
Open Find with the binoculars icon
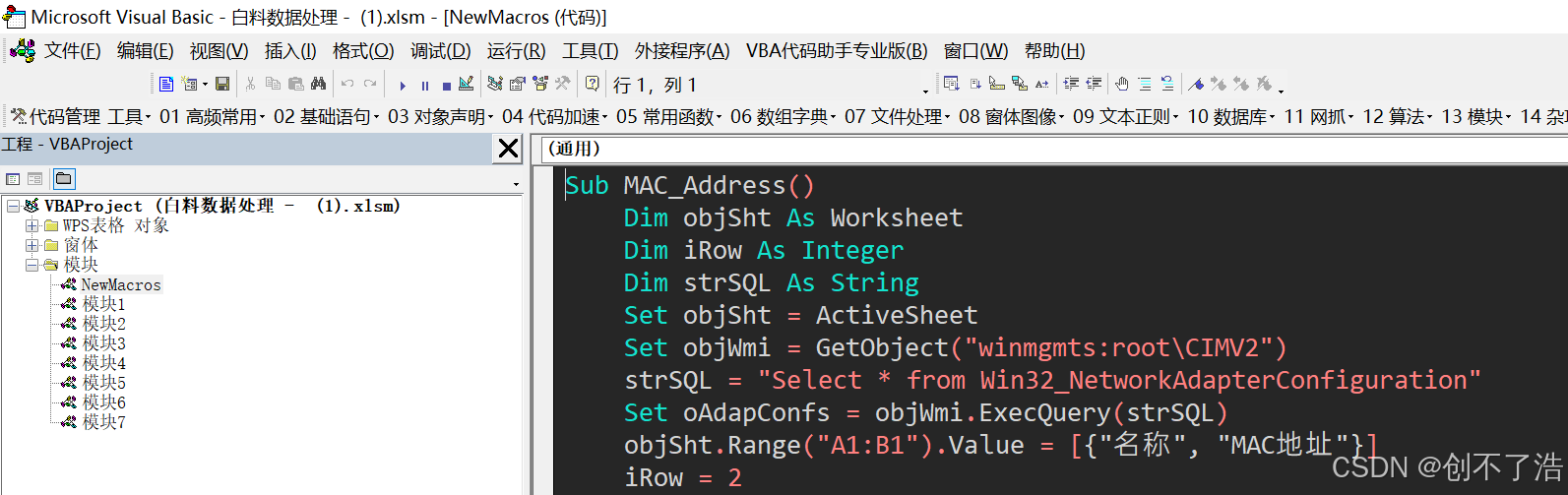[x=318, y=84]
